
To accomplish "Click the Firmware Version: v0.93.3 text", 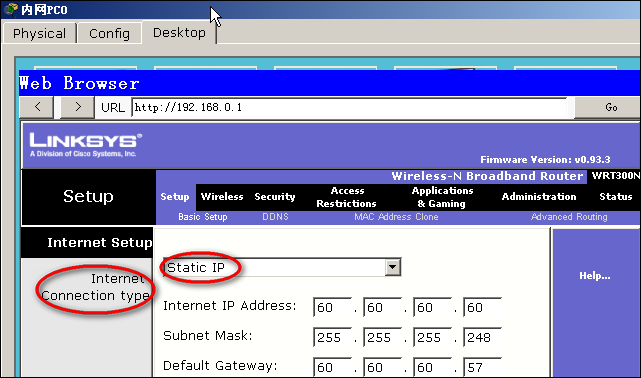I will (x=545, y=160).
